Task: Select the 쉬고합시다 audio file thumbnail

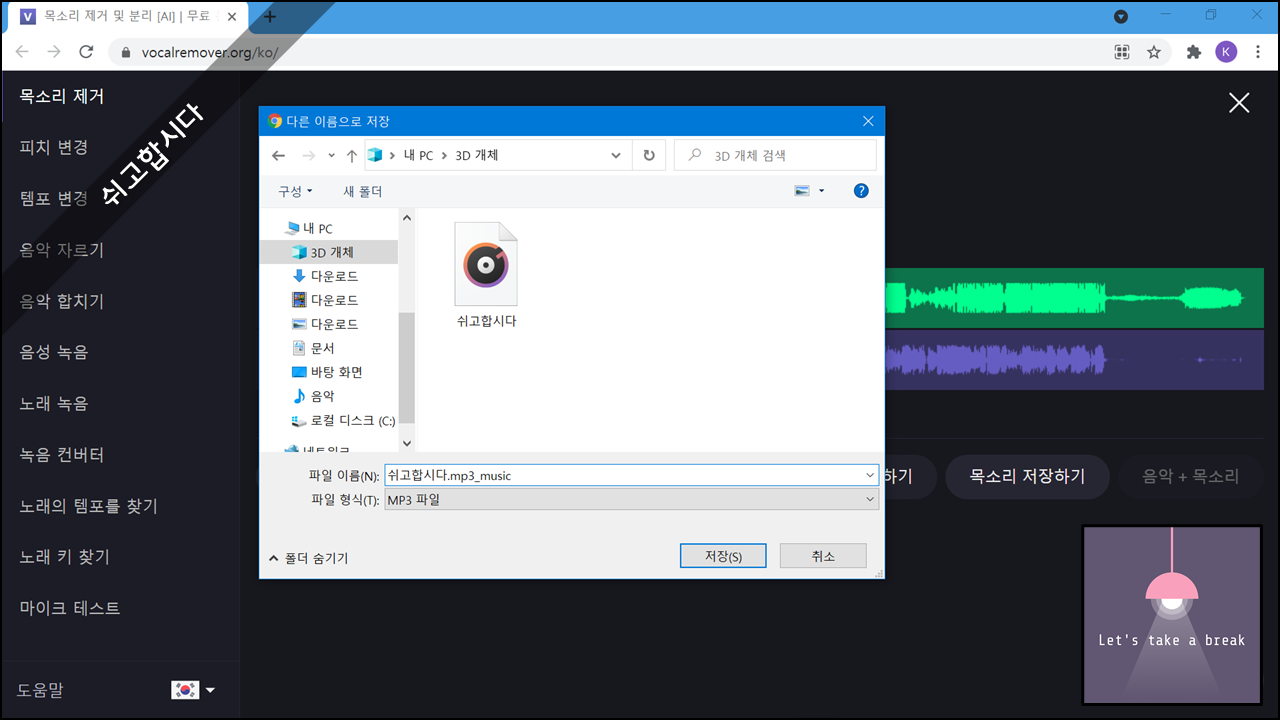Action: 486,275
